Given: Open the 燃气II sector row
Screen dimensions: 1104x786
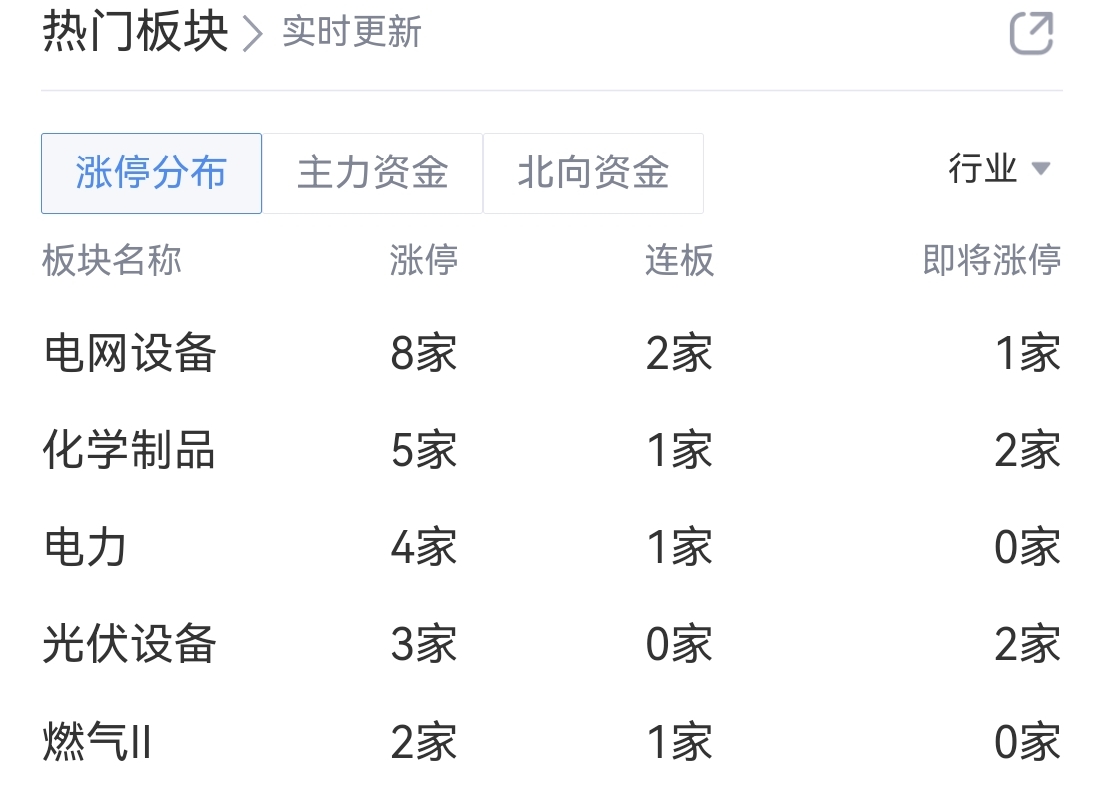Looking at the screenshot, I should (x=552, y=742).
